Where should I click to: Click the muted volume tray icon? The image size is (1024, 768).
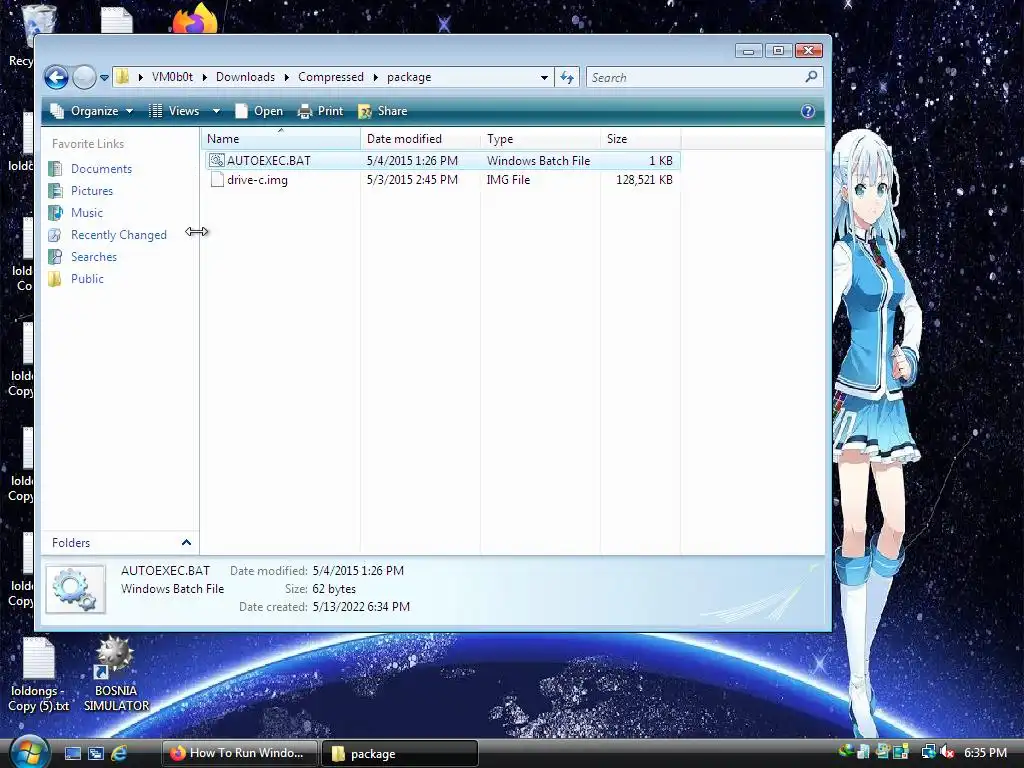(x=948, y=752)
